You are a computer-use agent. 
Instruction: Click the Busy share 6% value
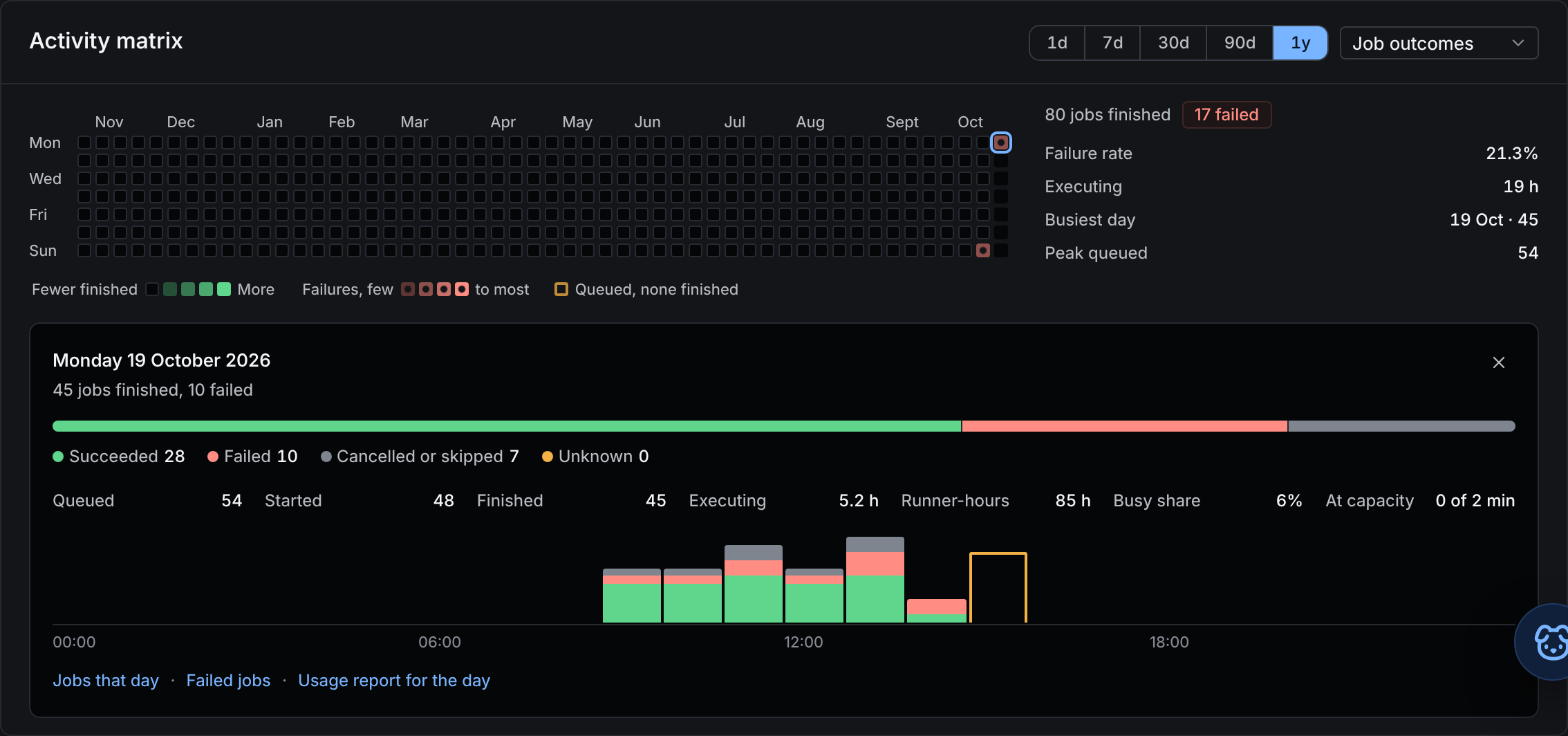coord(1289,501)
